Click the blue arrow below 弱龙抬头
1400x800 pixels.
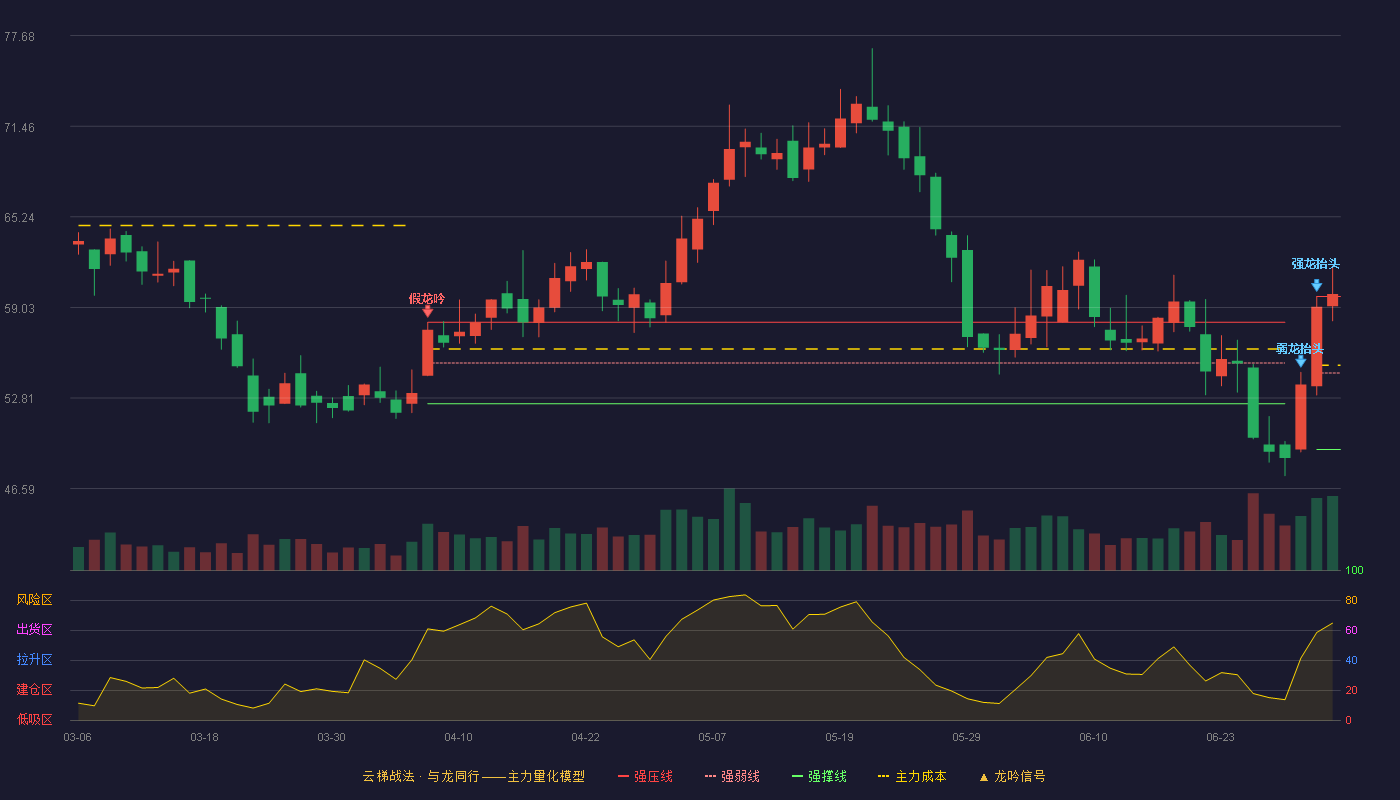pos(1301,361)
